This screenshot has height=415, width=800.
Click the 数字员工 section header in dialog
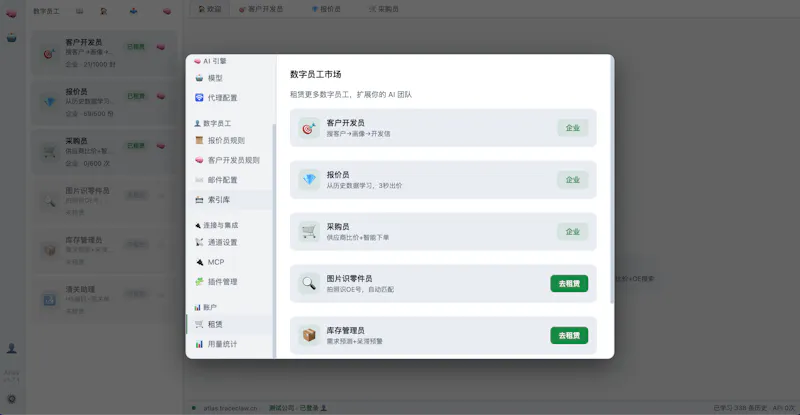point(213,124)
